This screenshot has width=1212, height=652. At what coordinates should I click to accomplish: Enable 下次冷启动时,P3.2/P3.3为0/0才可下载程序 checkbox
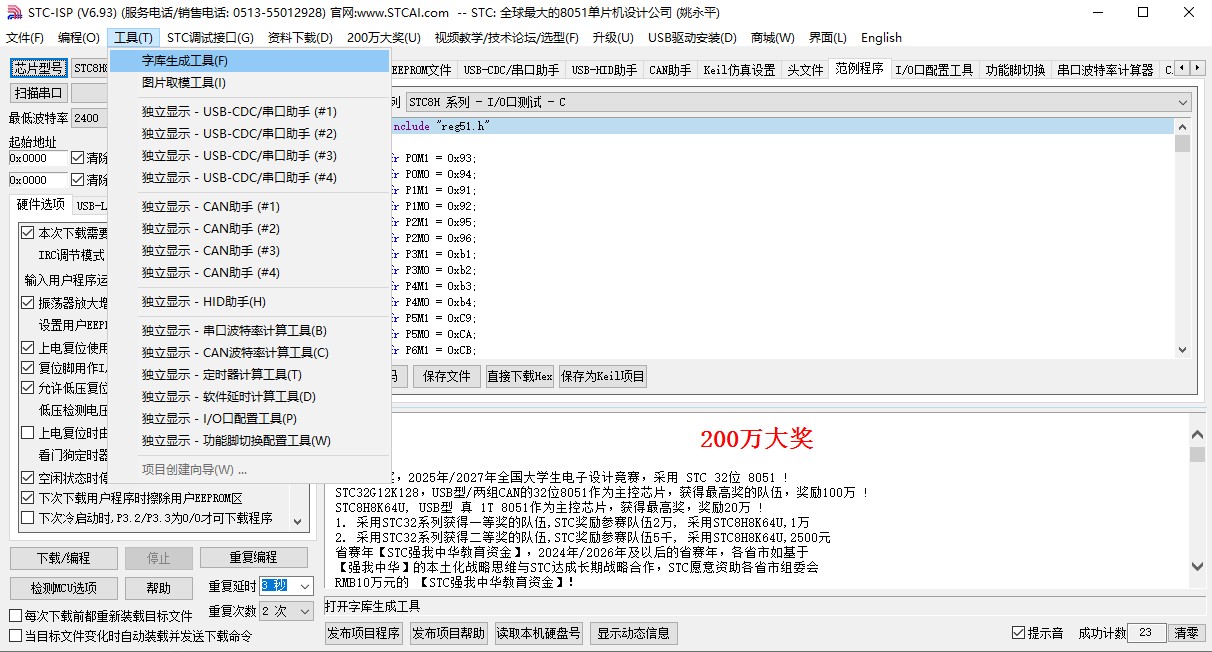(28, 518)
